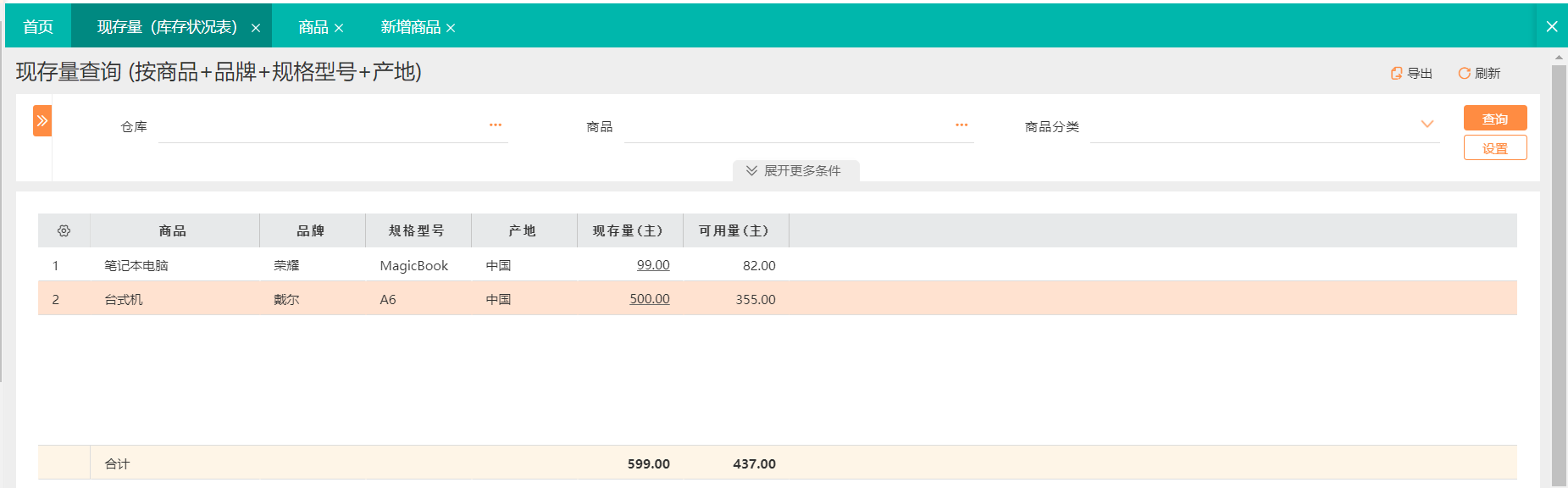1568x488 pixels.
Task: Sort by 产地 column header
Action: (x=523, y=230)
